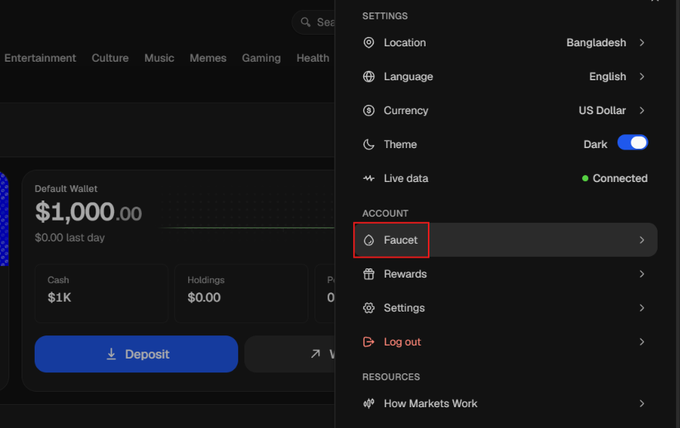This screenshot has width=680, height=428.
Task: Click the Log out exit icon
Action: click(x=369, y=342)
